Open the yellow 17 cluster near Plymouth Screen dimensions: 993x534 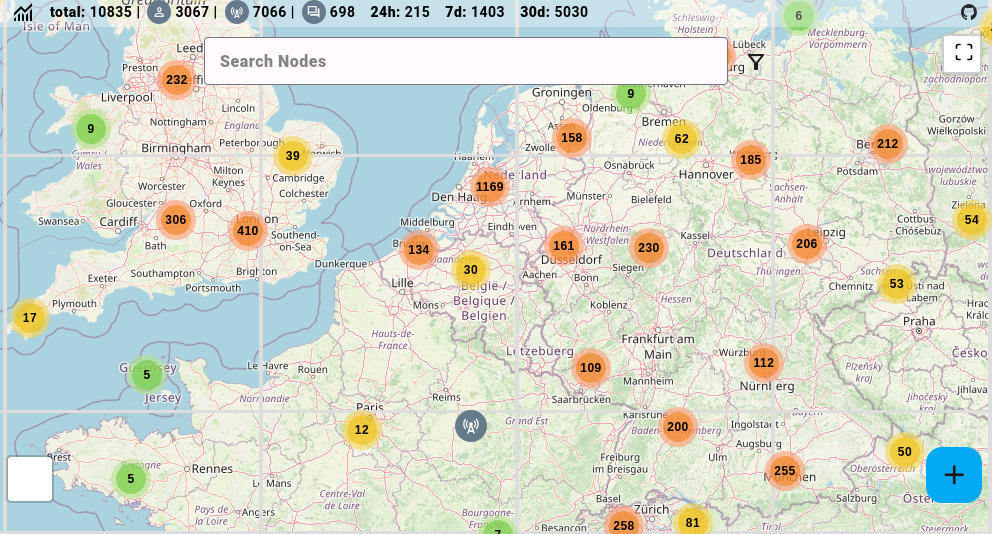click(30, 318)
